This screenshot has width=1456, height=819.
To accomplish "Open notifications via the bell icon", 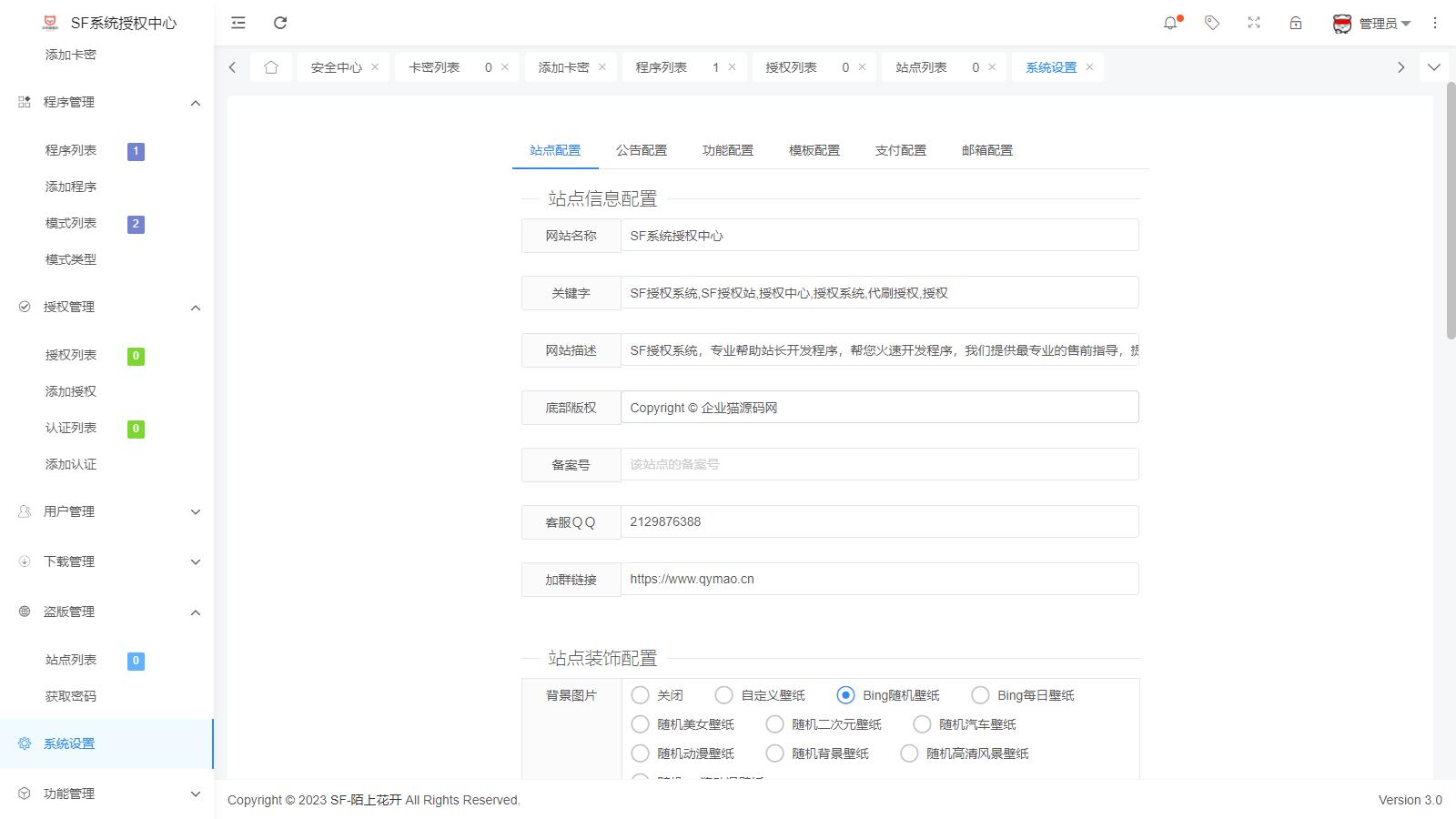I will click(1170, 23).
